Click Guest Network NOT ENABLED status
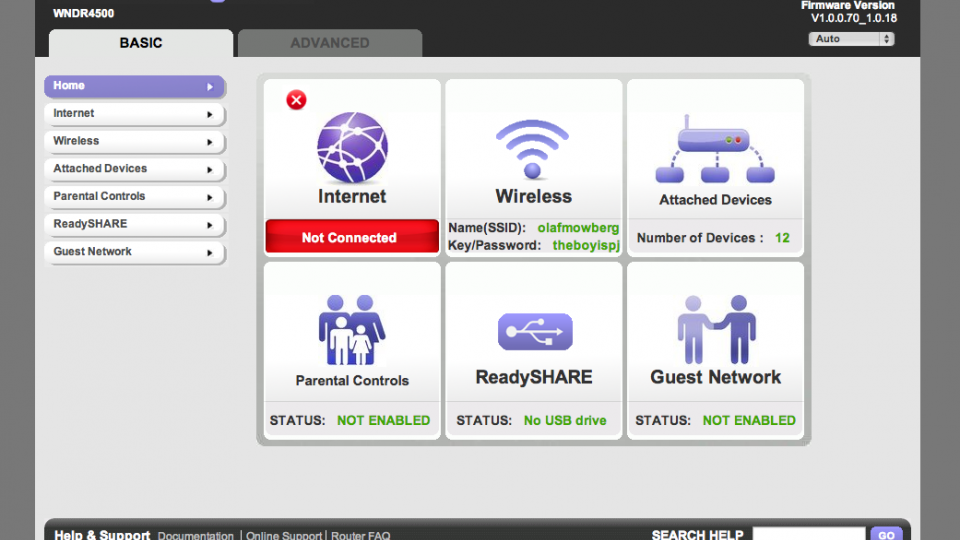 [x=749, y=421]
